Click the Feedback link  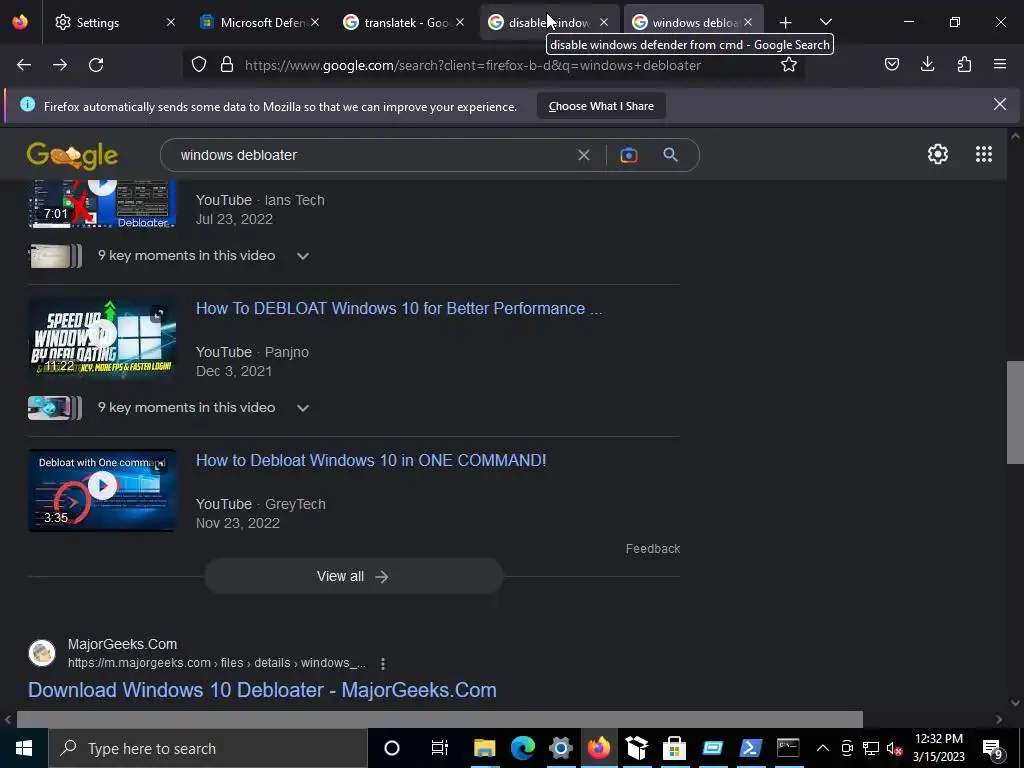click(652, 549)
